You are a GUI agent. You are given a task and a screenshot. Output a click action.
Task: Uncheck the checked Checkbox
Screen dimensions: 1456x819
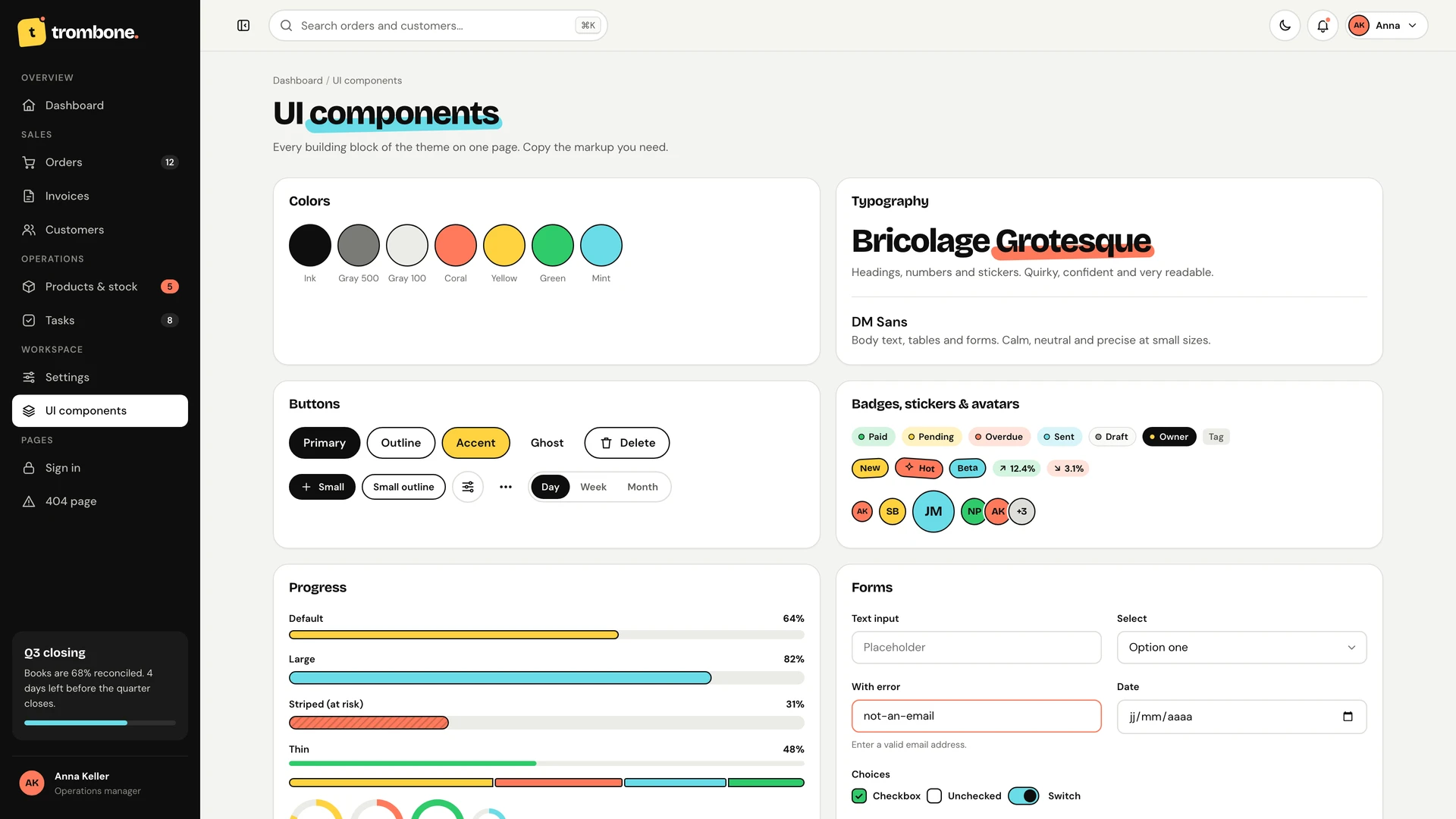pyautogui.click(x=859, y=795)
